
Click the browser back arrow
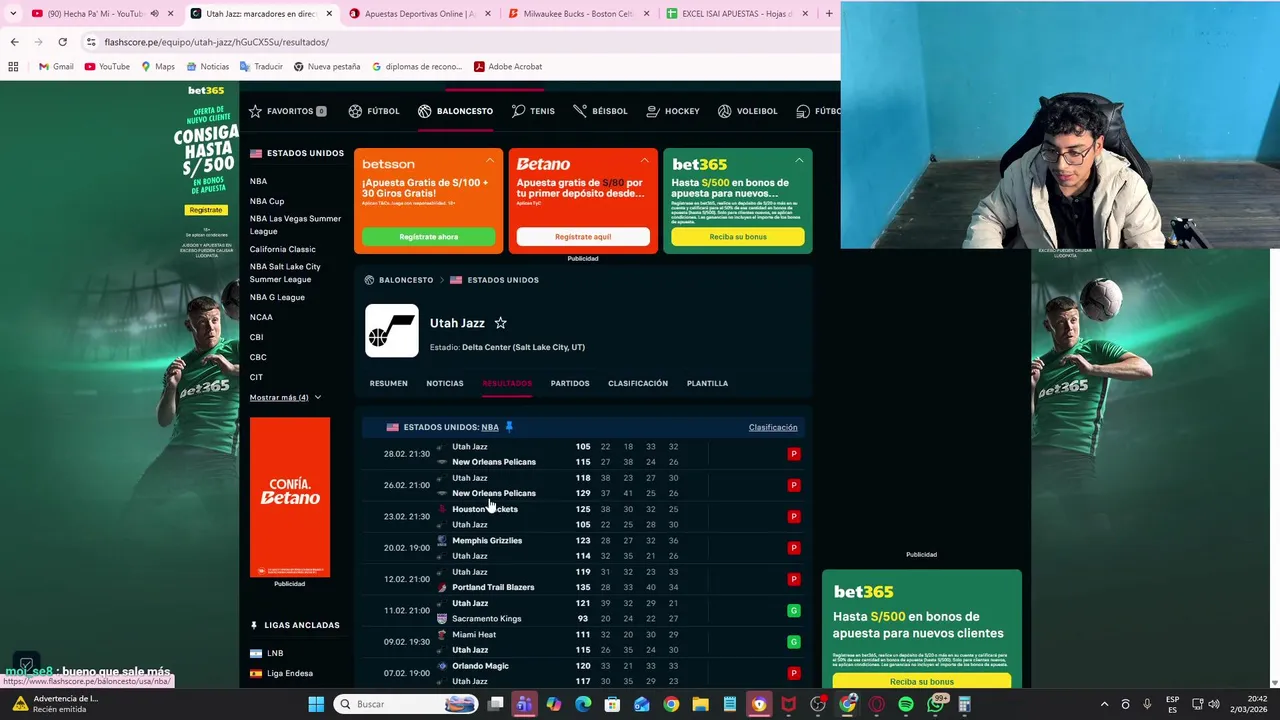click(x=14, y=42)
